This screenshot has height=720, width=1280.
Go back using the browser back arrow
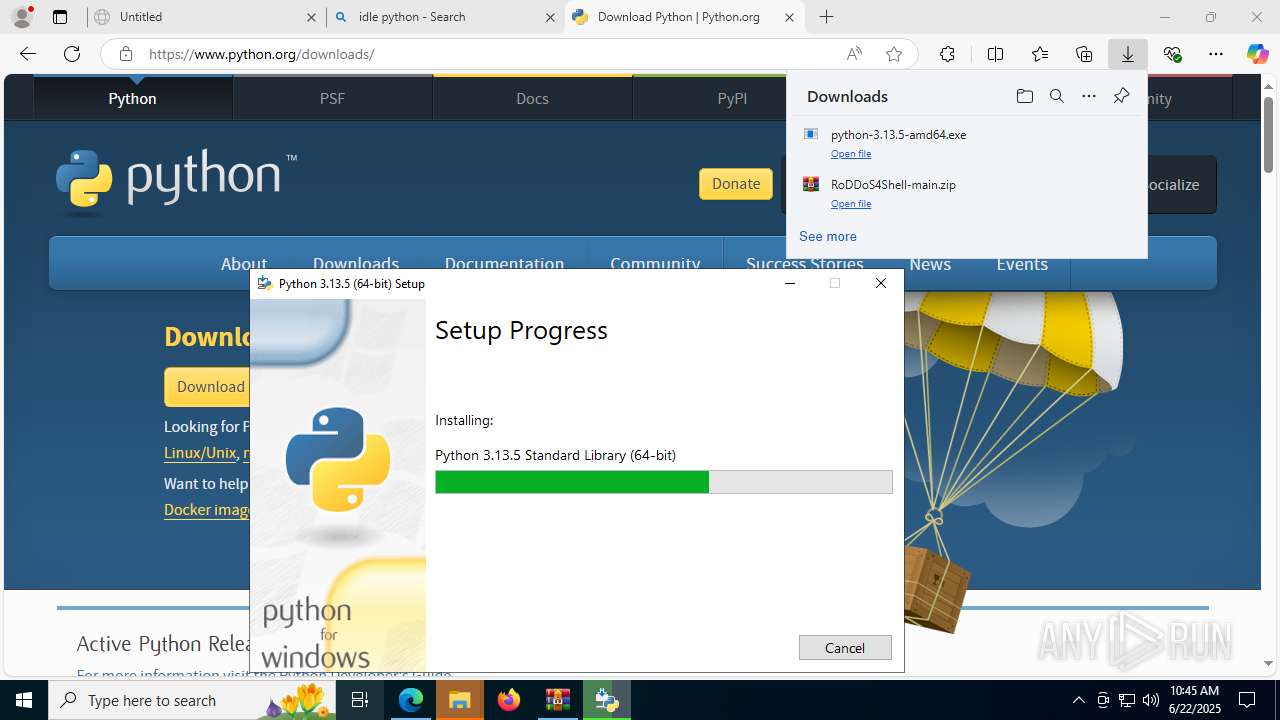[x=28, y=54]
